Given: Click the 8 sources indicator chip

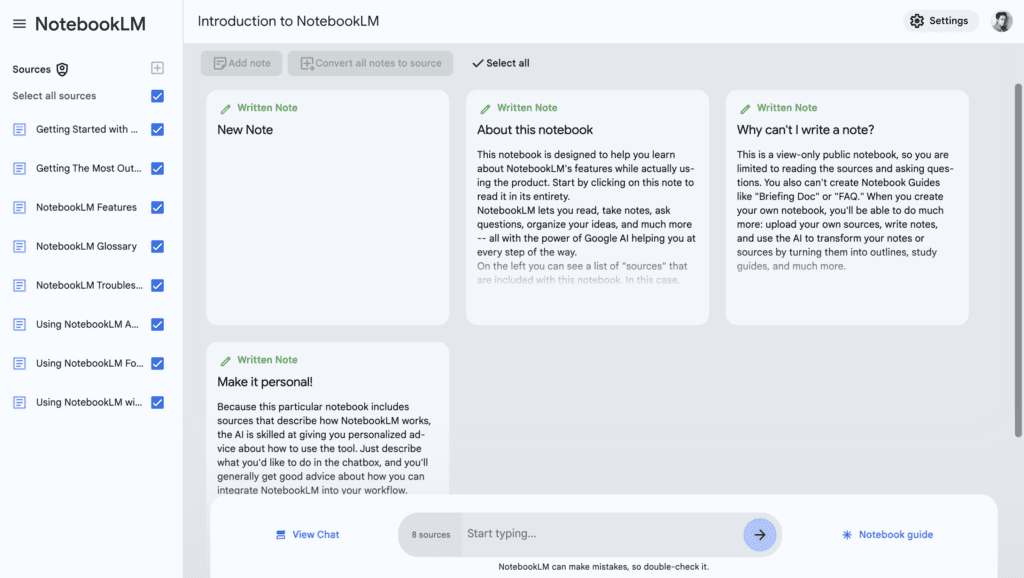Looking at the screenshot, I should [430, 534].
